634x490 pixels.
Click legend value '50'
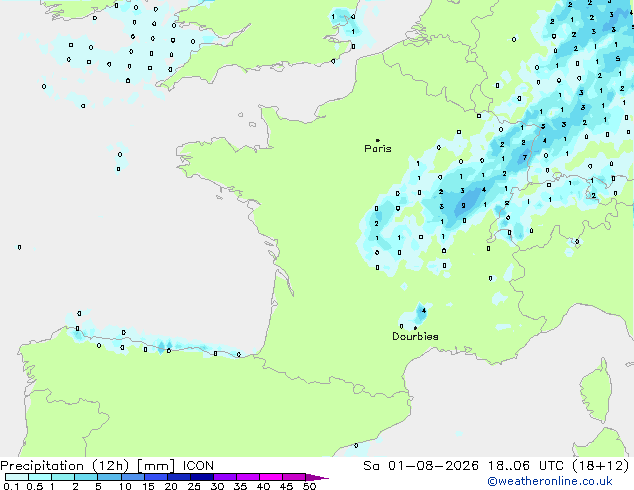(309, 486)
